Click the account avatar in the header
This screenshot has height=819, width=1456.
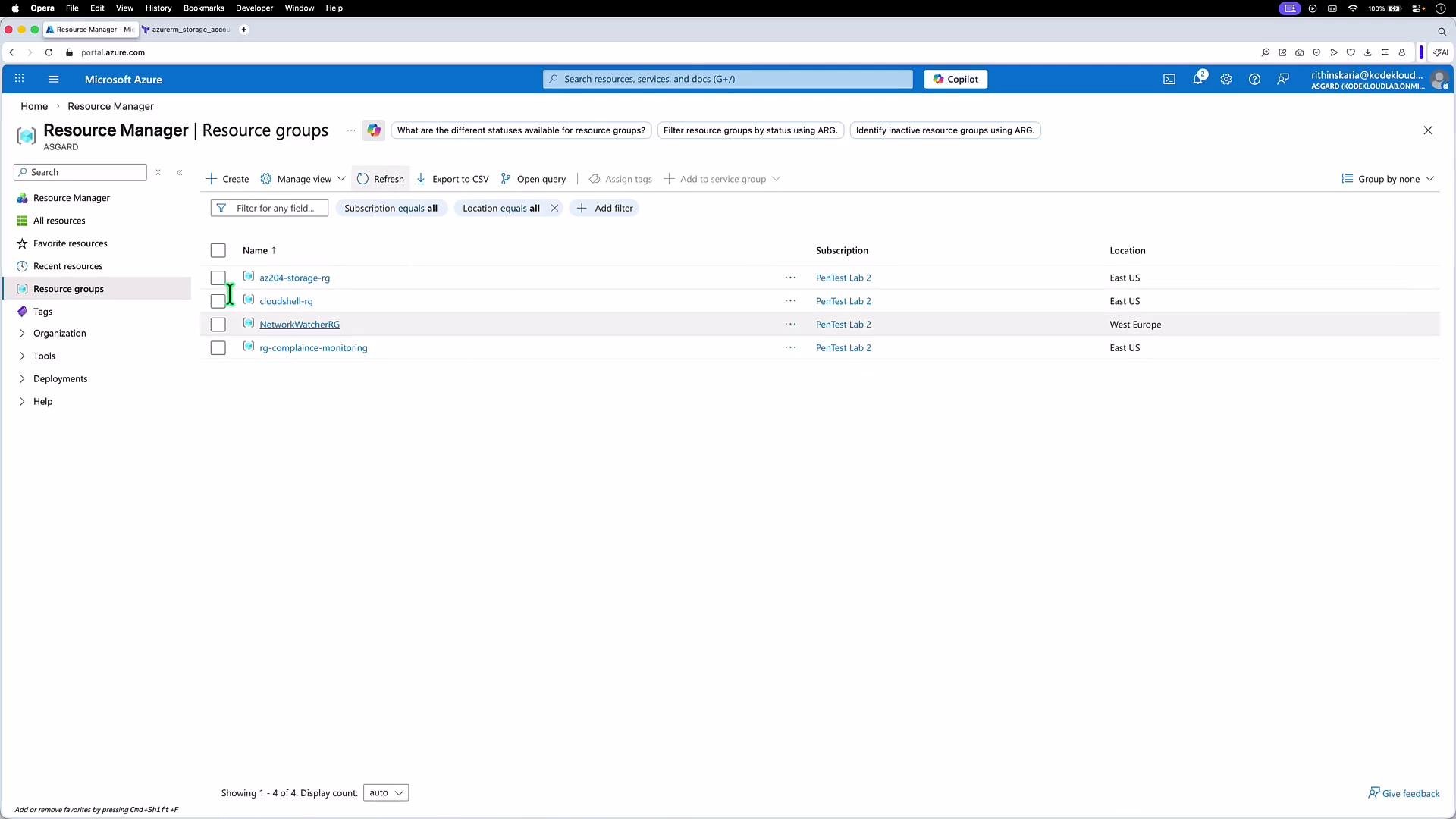pos(1439,79)
